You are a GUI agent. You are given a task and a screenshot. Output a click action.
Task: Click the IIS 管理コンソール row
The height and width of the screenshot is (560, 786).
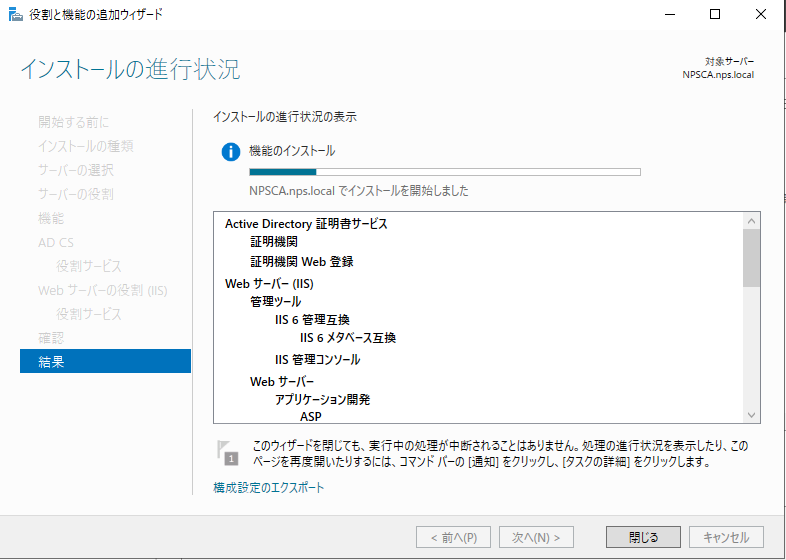pyautogui.click(x=317, y=360)
